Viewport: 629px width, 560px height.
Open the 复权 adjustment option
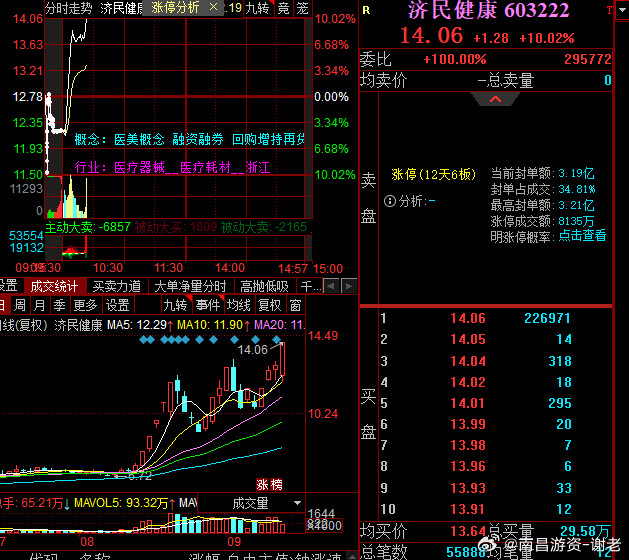(270, 305)
